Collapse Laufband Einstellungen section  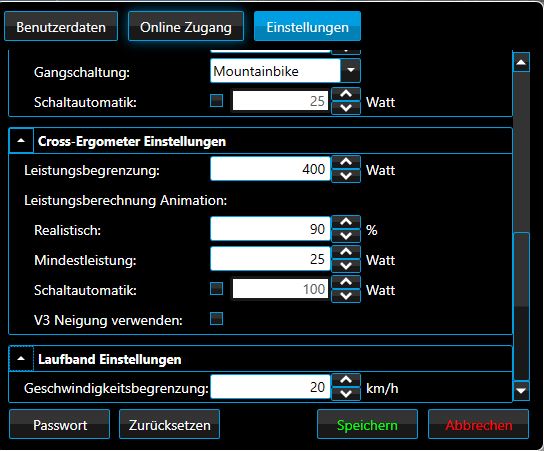(x=21, y=359)
